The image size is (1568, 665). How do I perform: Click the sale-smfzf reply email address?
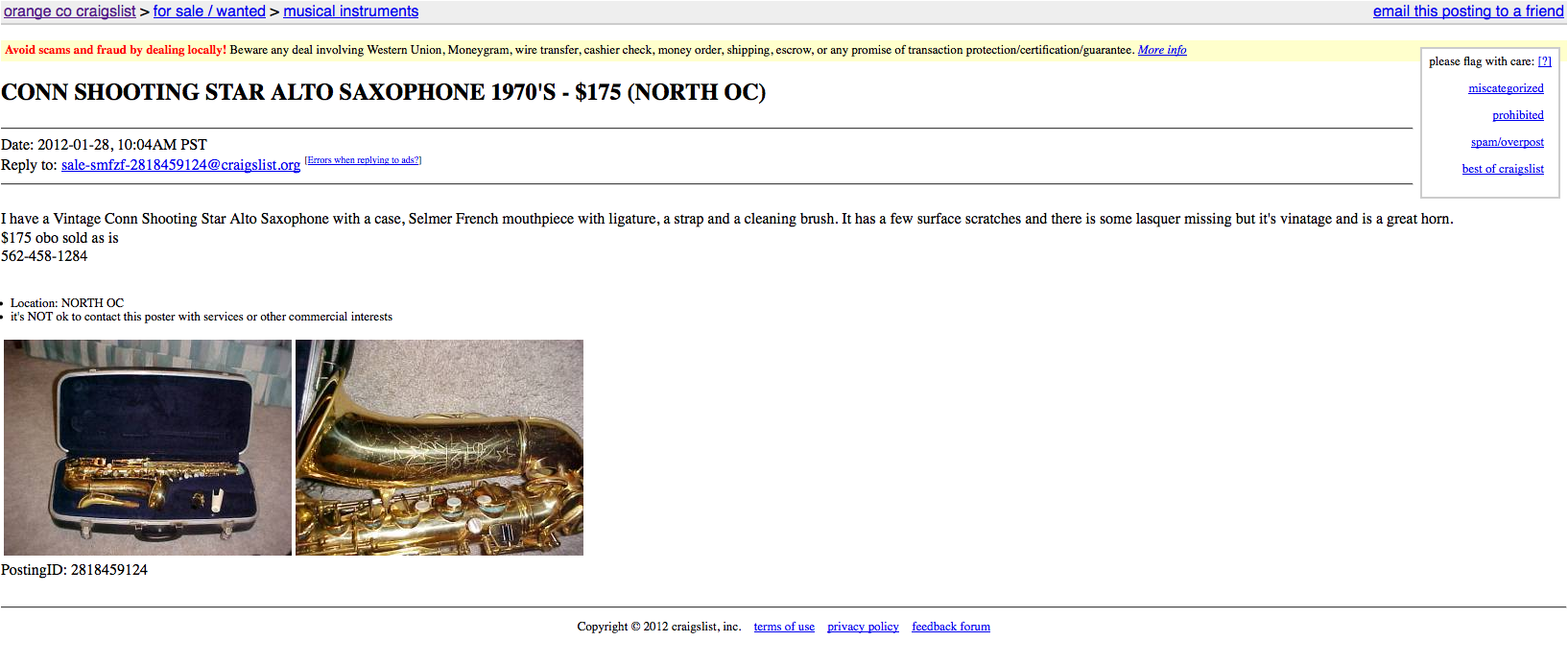coord(180,165)
